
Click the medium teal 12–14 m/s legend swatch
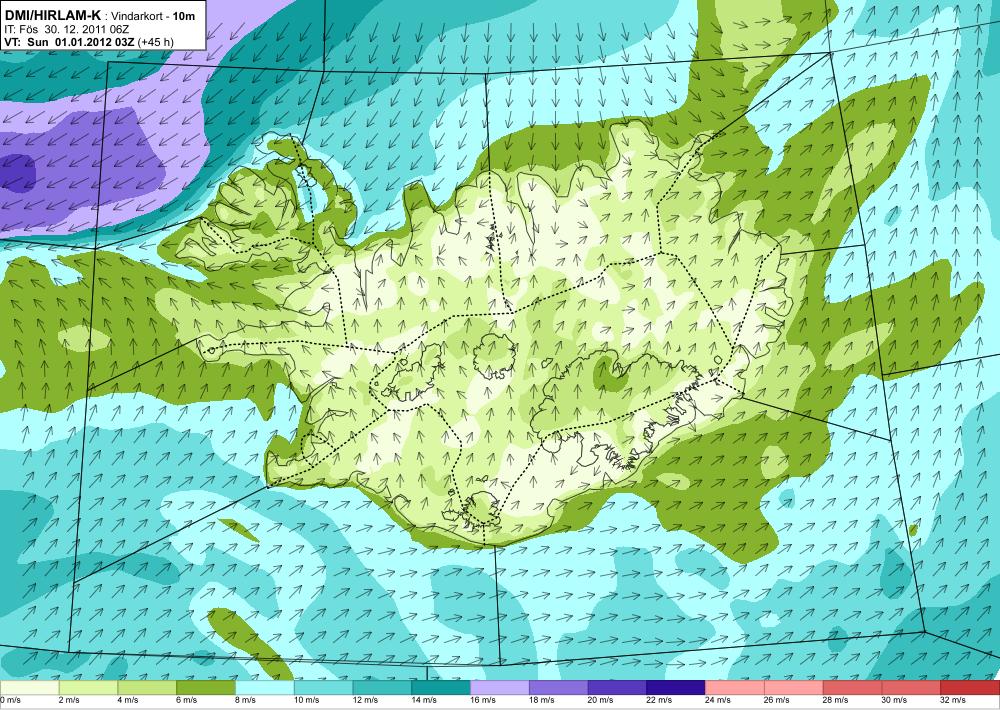(x=382, y=688)
